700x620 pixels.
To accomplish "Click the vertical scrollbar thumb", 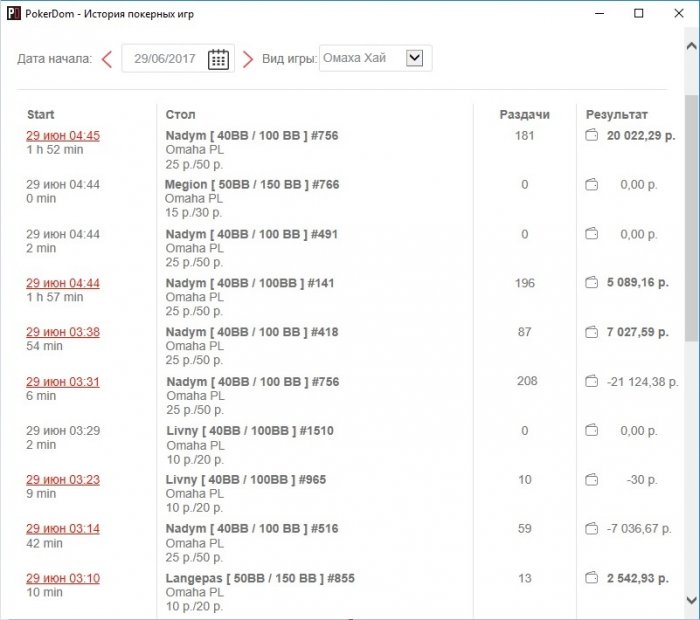I will click(692, 219).
